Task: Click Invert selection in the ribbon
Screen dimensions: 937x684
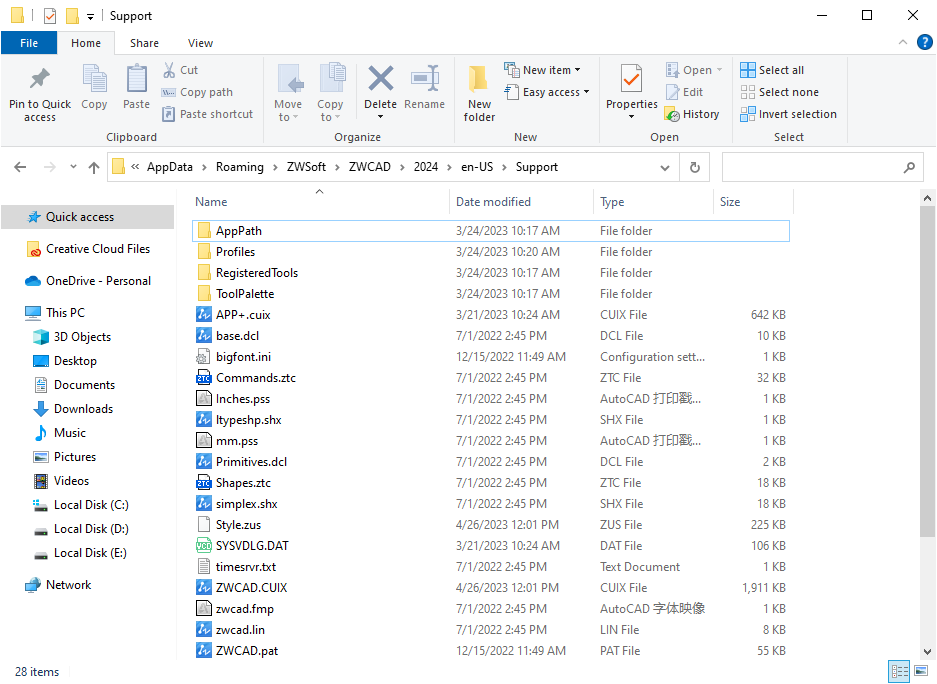Action: click(x=788, y=114)
